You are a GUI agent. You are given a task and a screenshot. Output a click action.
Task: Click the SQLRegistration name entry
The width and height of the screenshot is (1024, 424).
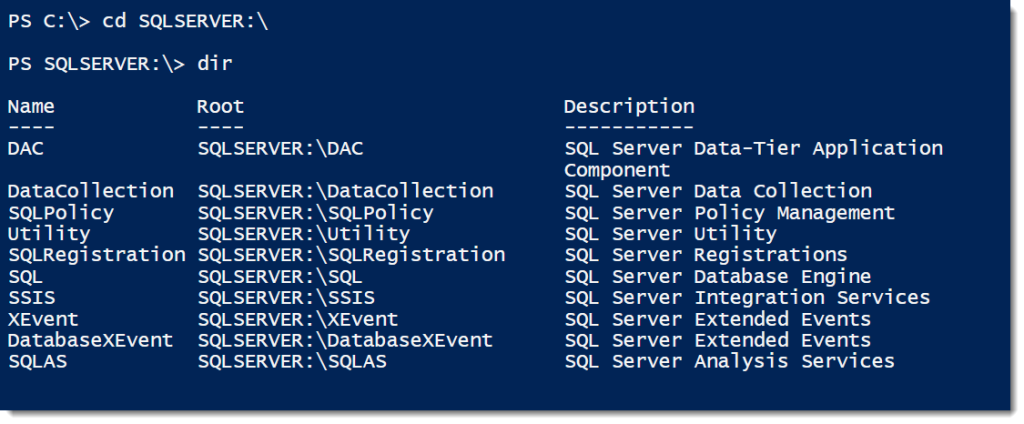pyautogui.click(x=97, y=255)
